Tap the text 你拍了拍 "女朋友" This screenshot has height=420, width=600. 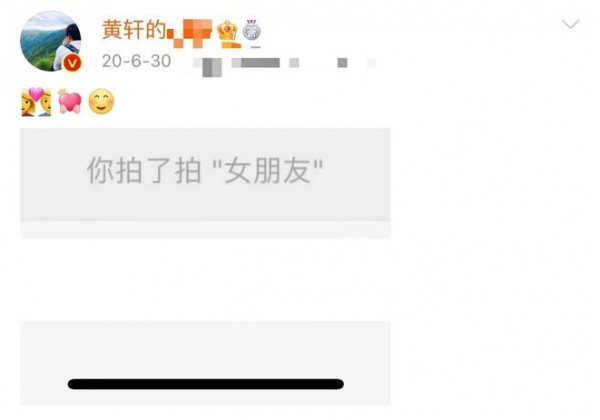pyautogui.click(x=205, y=171)
